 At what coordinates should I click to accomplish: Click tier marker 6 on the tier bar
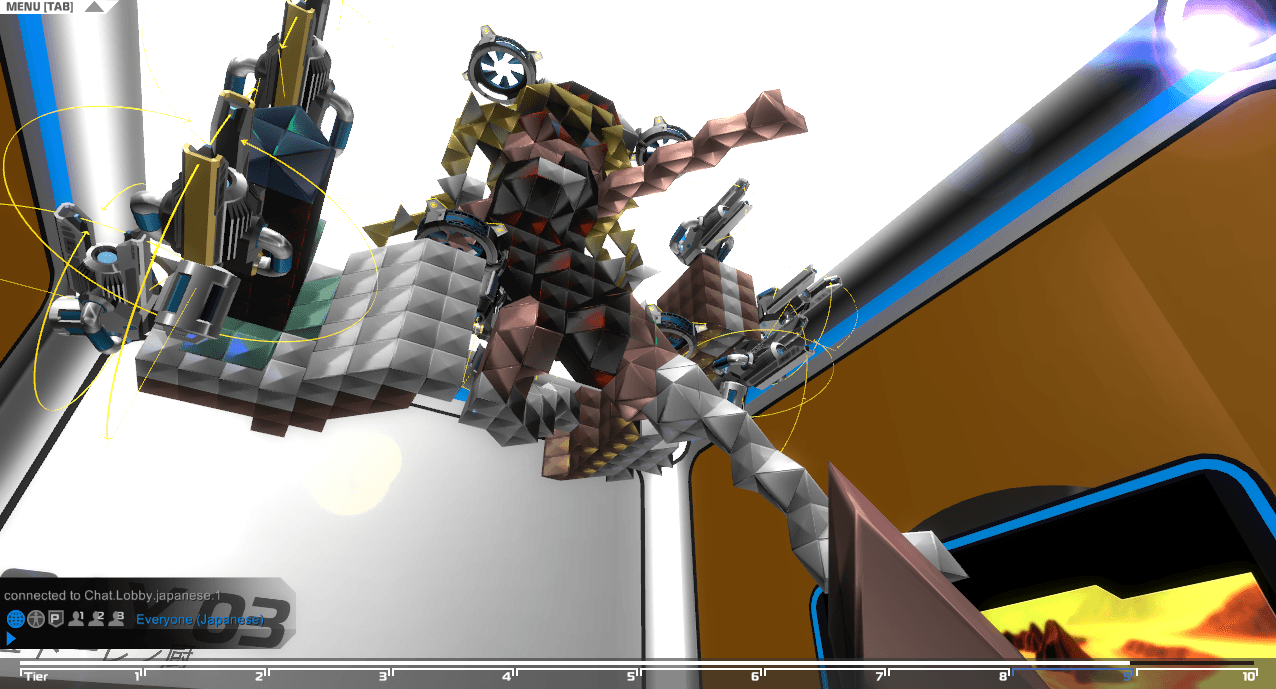[x=755, y=677]
